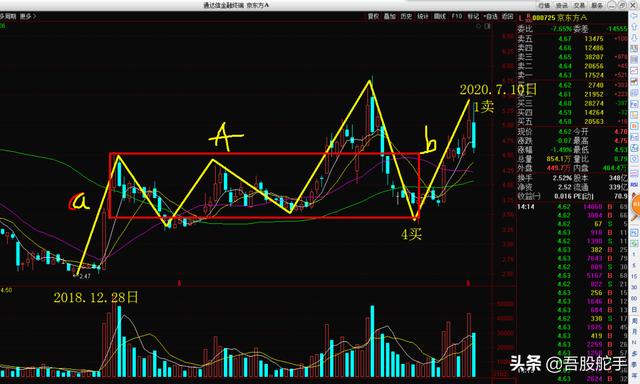Click the 标记 mark button
The height and width of the screenshot is (384, 640).
point(473,16)
